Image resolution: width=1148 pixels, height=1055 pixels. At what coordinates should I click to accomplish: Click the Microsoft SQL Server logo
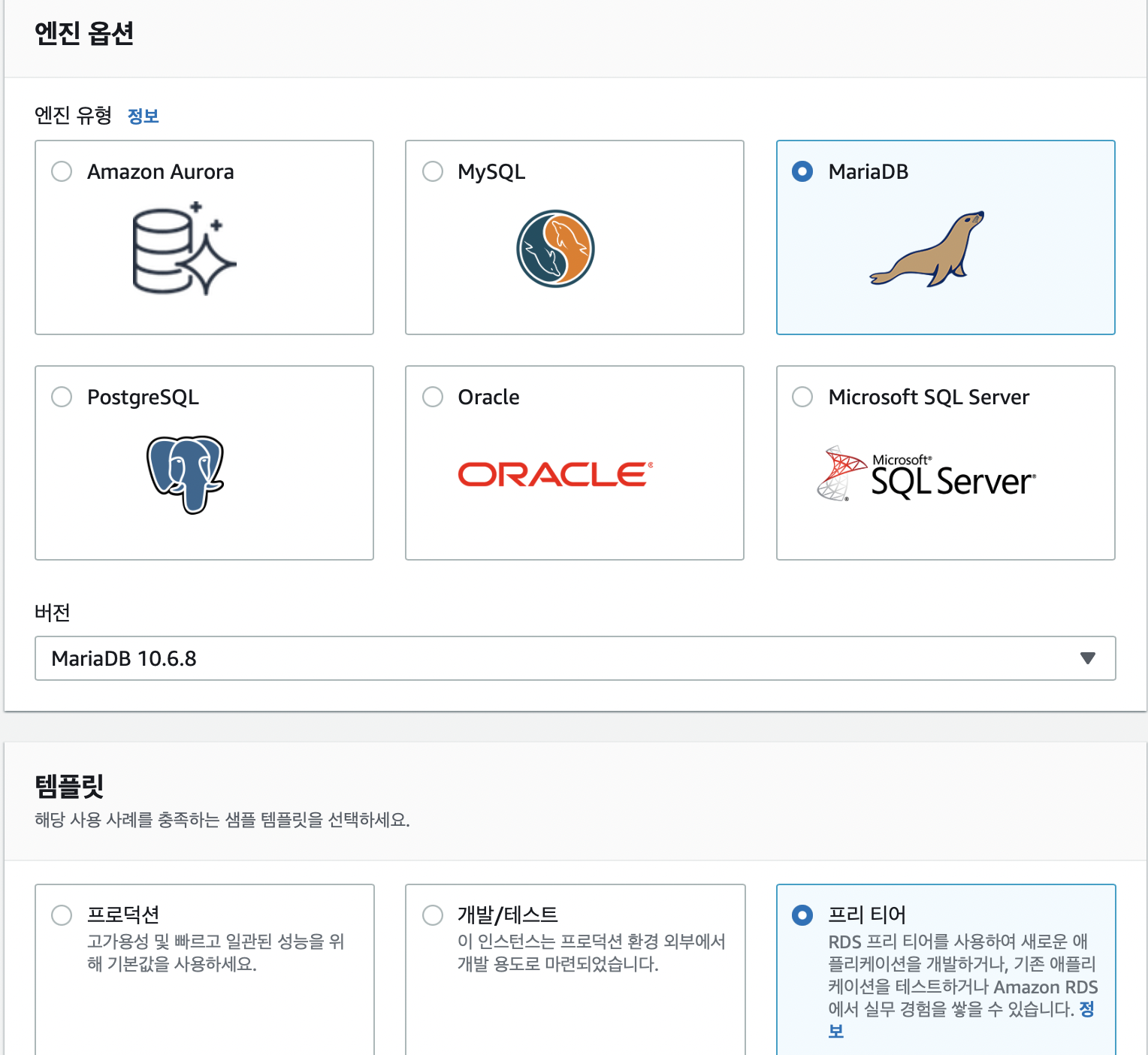pos(927,473)
